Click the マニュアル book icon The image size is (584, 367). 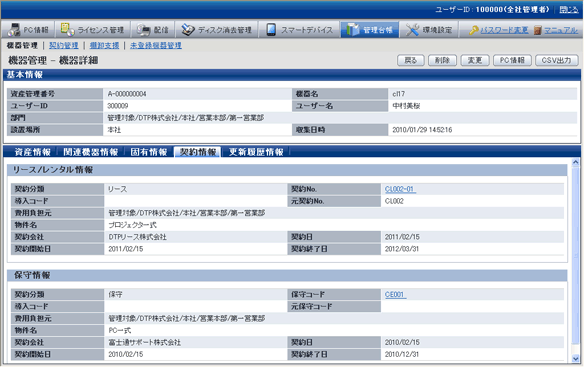click(x=537, y=30)
